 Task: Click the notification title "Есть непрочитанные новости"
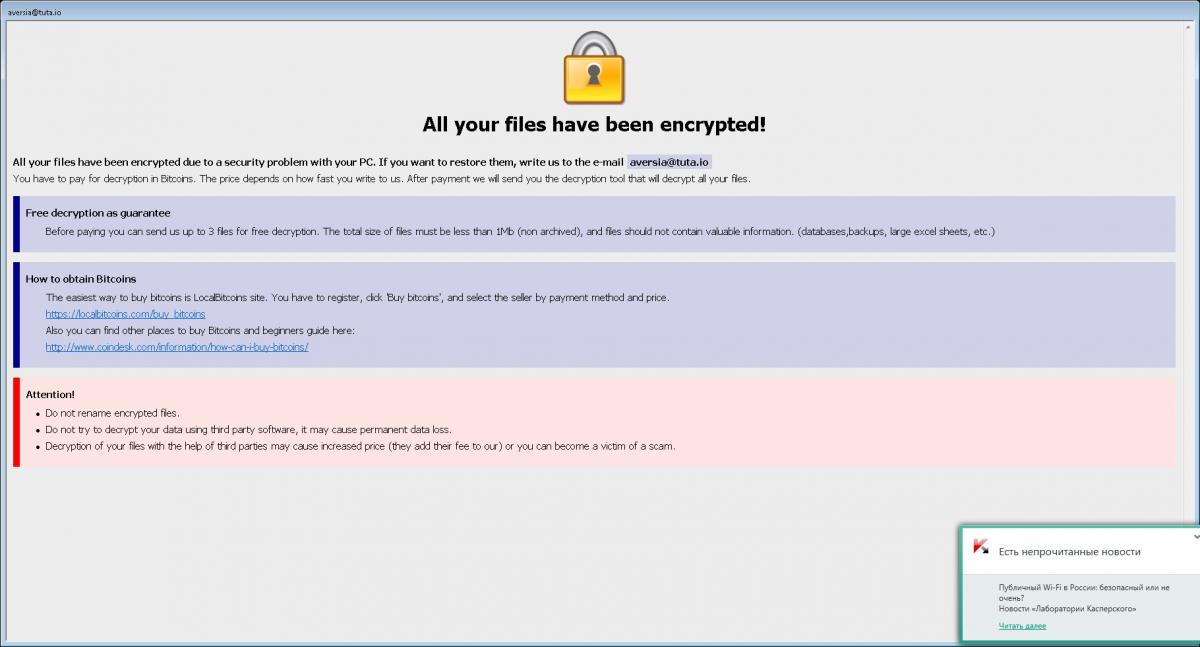coord(1069,551)
